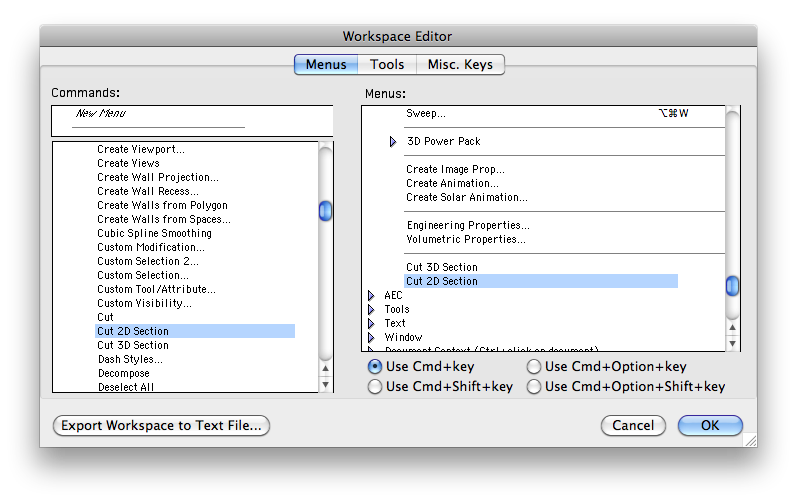The height and width of the screenshot is (502, 797).
Task: Click the Menus list scrollbar thumb
Action: 732,286
